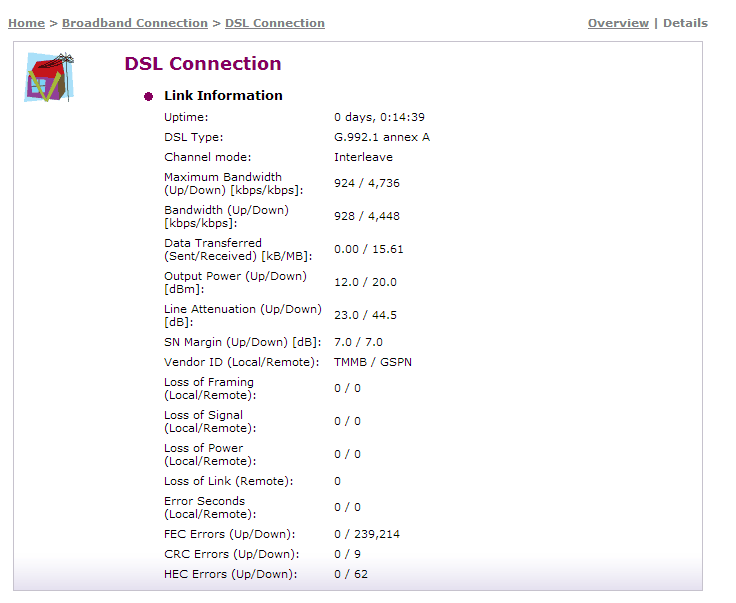Open the DSL Connection breadcrumb link
Screen dimensions: 736x603
click(x=275, y=23)
